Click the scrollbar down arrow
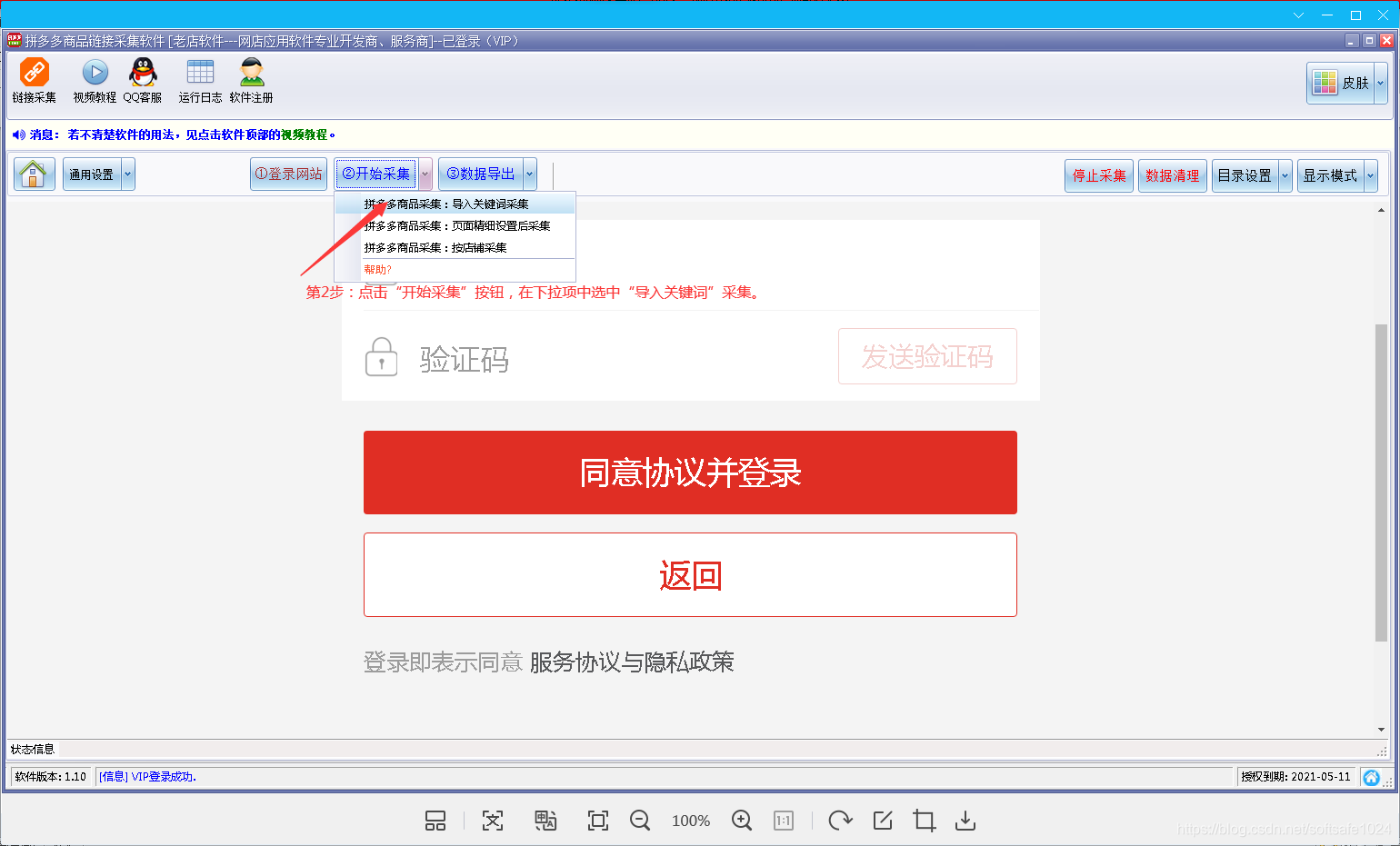The width and height of the screenshot is (1400, 846). (1381, 729)
